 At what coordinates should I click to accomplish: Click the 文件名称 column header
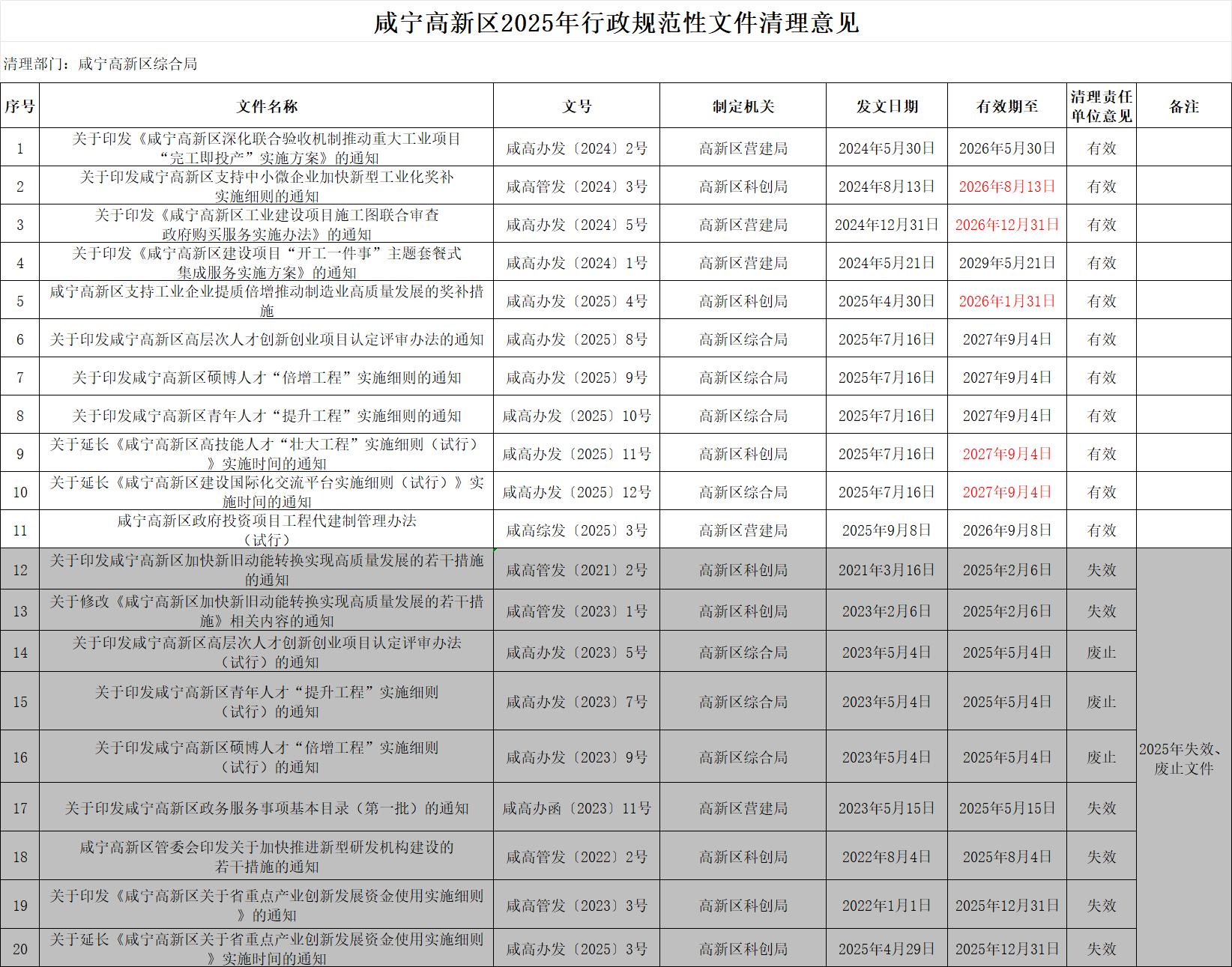pyautogui.click(x=267, y=106)
